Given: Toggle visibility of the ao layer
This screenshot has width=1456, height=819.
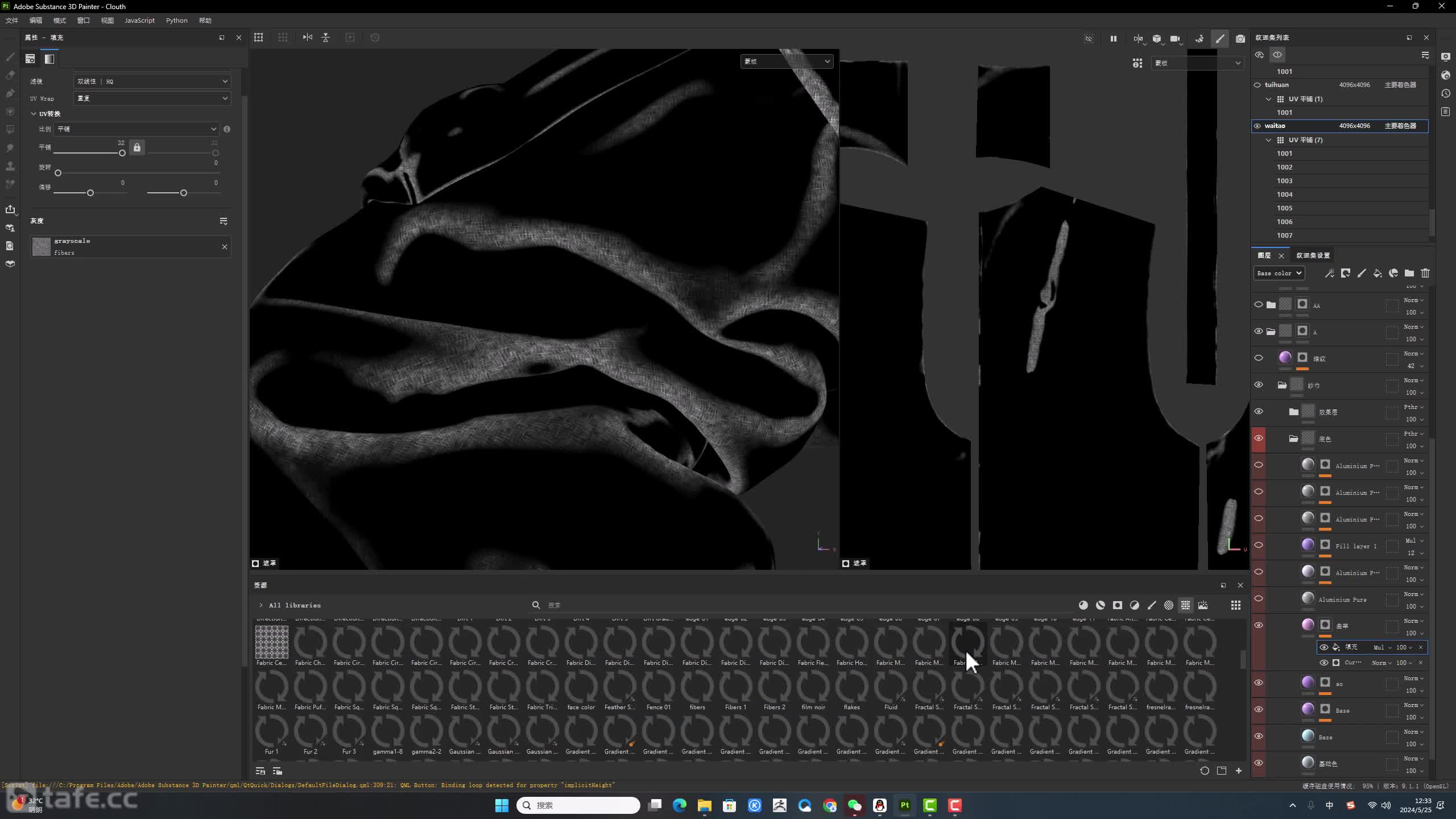Looking at the screenshot, I should tap(1259, 683).
